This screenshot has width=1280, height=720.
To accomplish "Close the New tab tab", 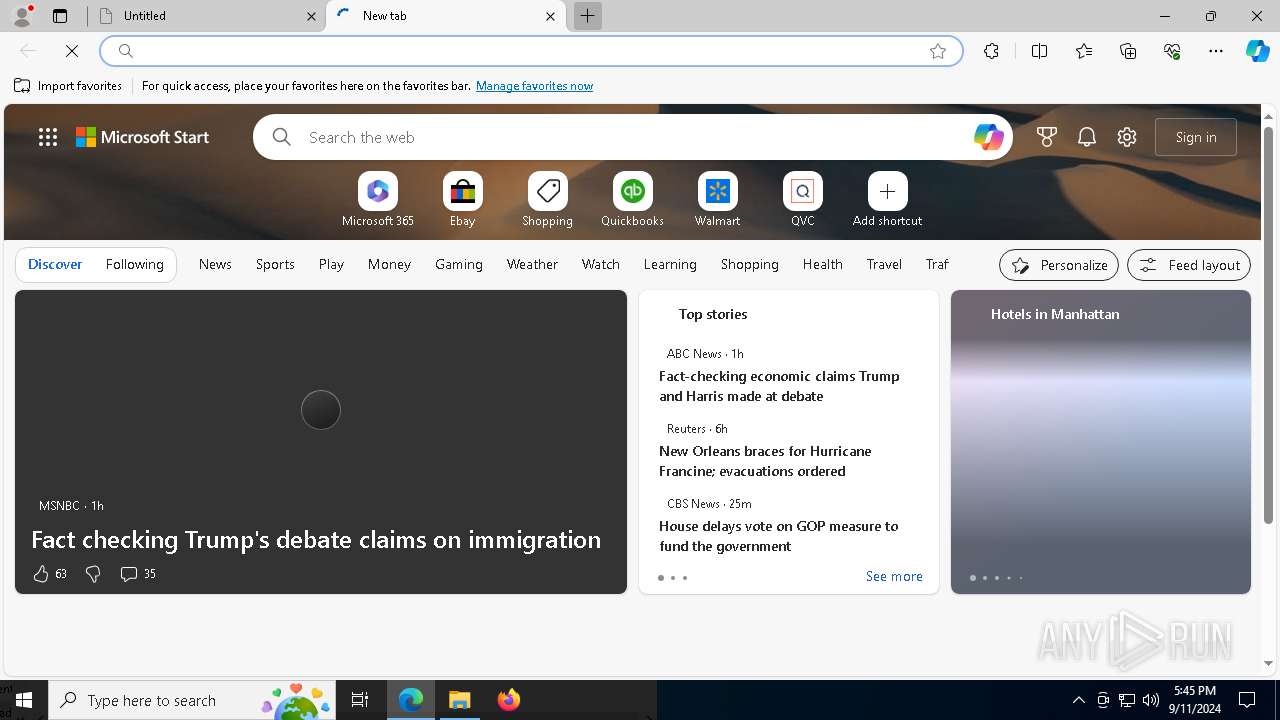I will 550,16.
